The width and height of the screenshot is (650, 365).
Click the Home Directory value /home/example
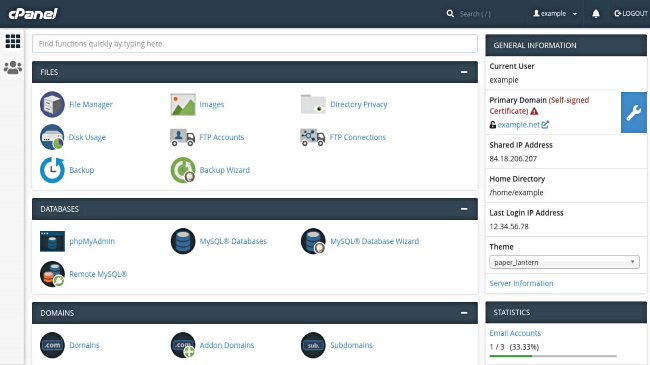point(517,192)
